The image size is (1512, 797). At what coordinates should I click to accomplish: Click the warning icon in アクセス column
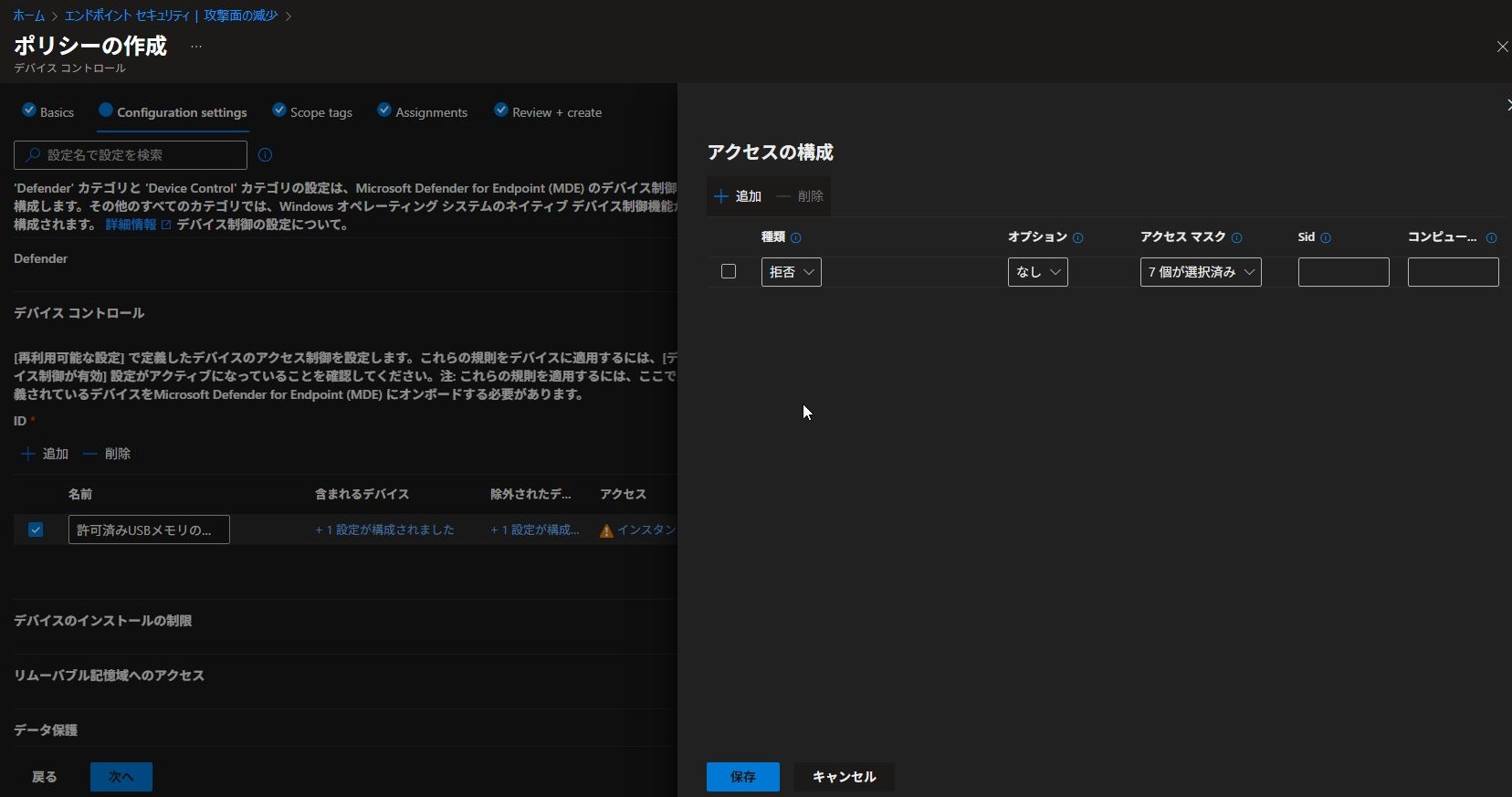click(x=606, y=530)
